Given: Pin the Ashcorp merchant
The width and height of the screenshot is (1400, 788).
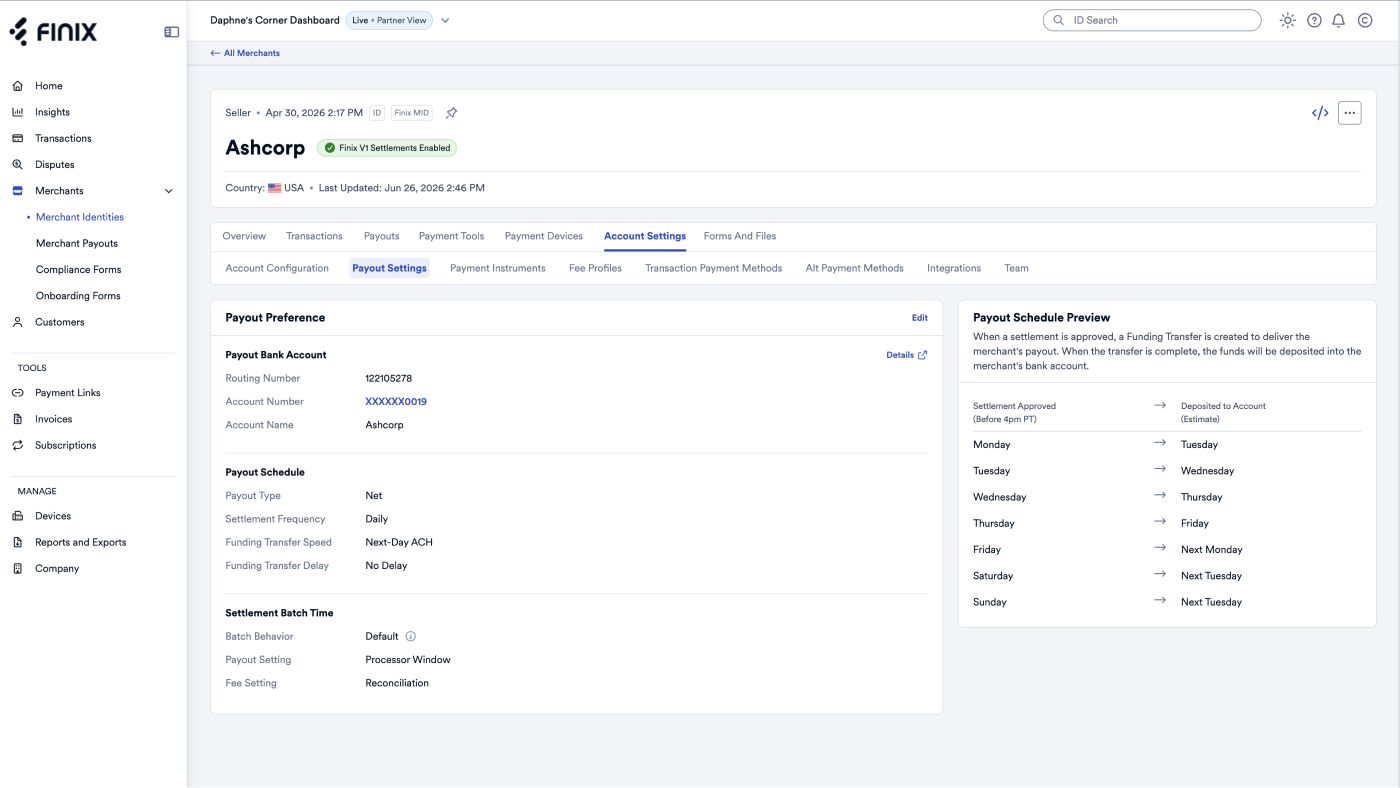Looking at the screenshot, I should tap(451, 113).
